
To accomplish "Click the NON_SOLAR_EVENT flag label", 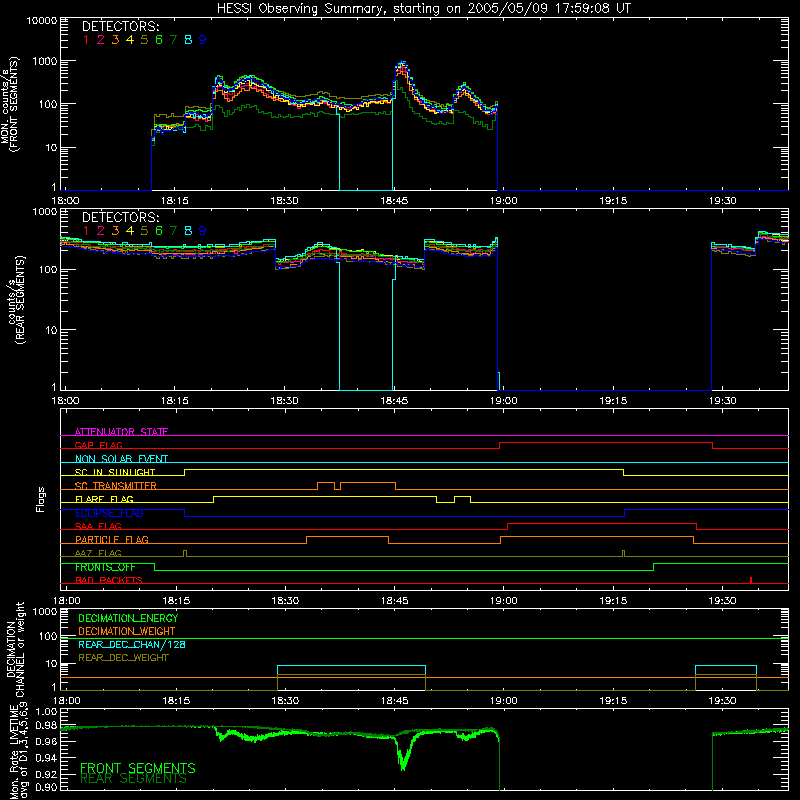I will tap(121, 459).
